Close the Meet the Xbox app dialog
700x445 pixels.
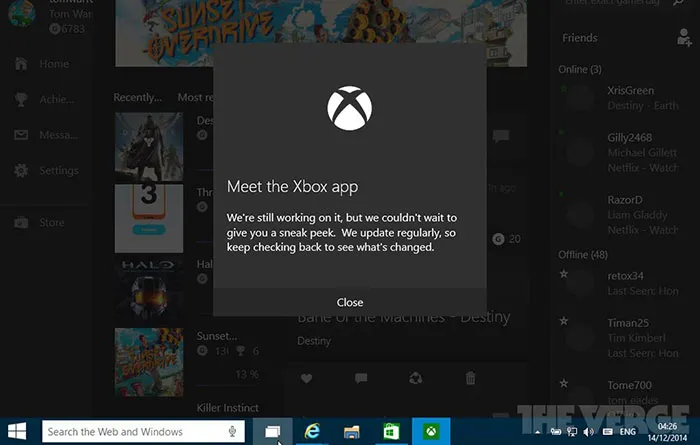350,302
